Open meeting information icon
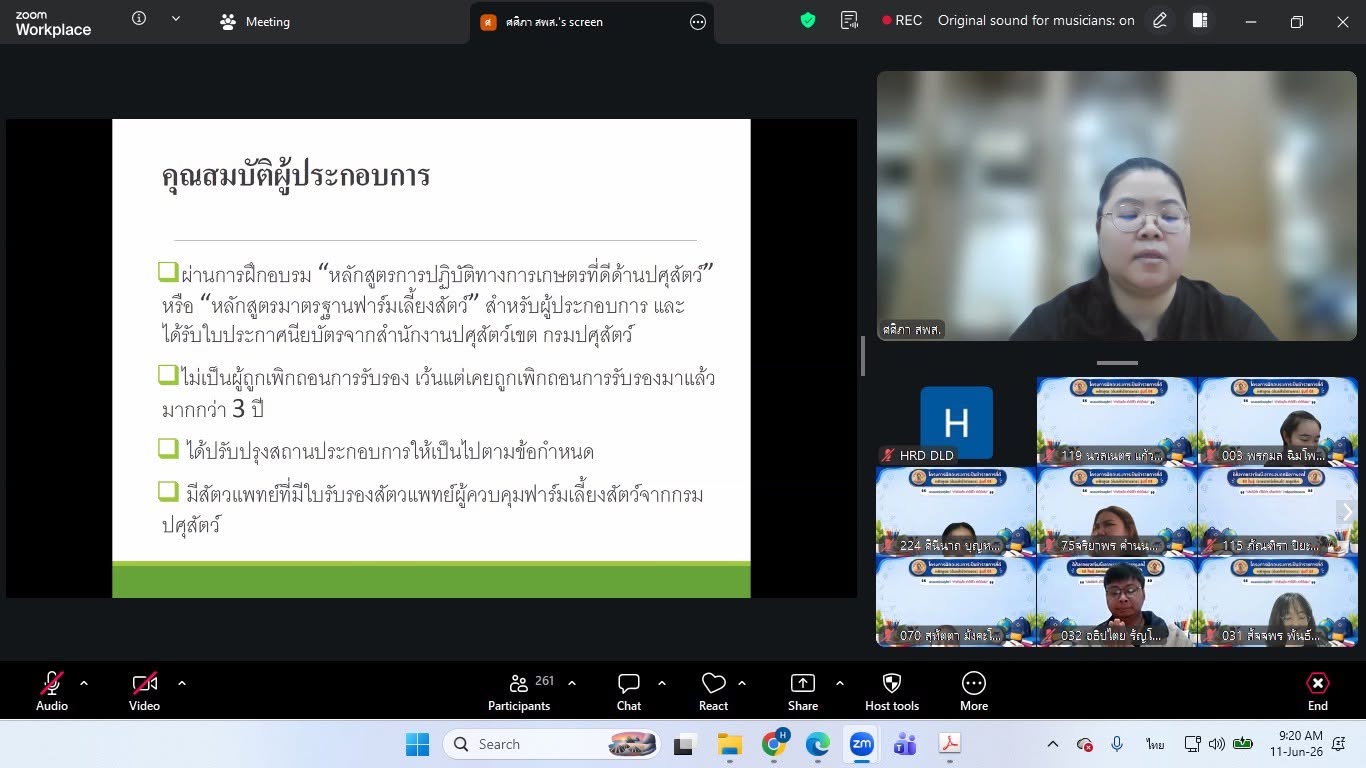Image resolution: width=1366 pixels, height=768 pixels. coord(139,18)
